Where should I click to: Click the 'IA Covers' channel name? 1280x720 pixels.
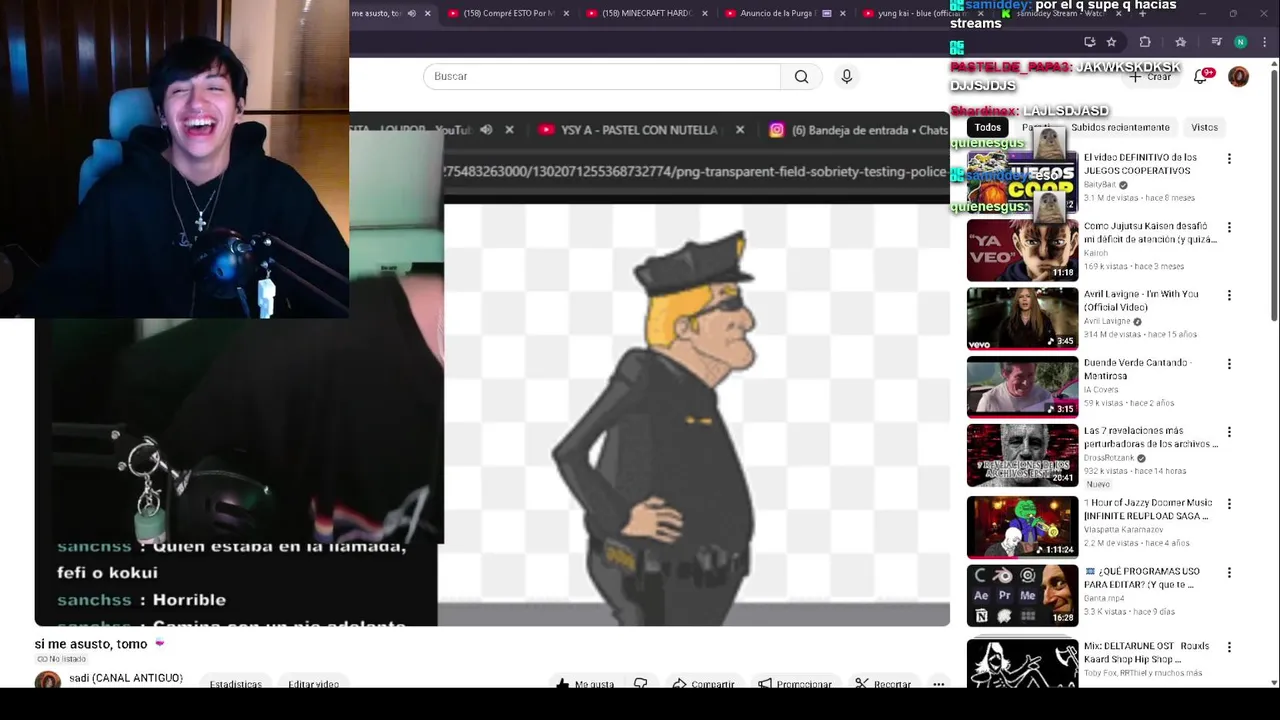tap(1102, 390)
